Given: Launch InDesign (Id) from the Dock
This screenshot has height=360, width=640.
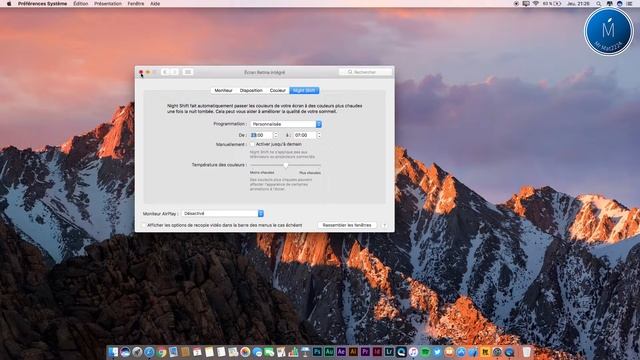Looking at the screenshot, I should coord(377,352).
